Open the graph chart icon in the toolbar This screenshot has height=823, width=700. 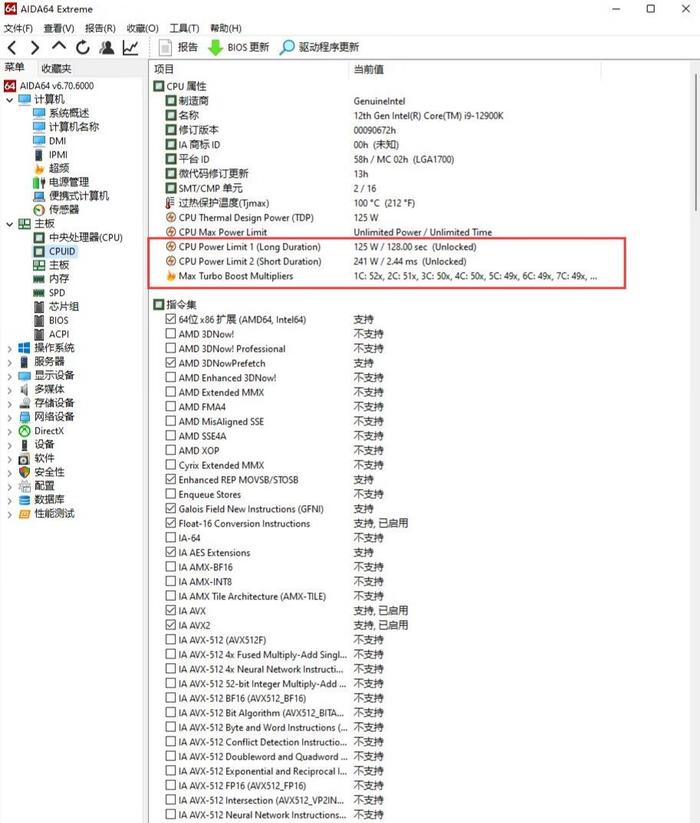point(130,48)
